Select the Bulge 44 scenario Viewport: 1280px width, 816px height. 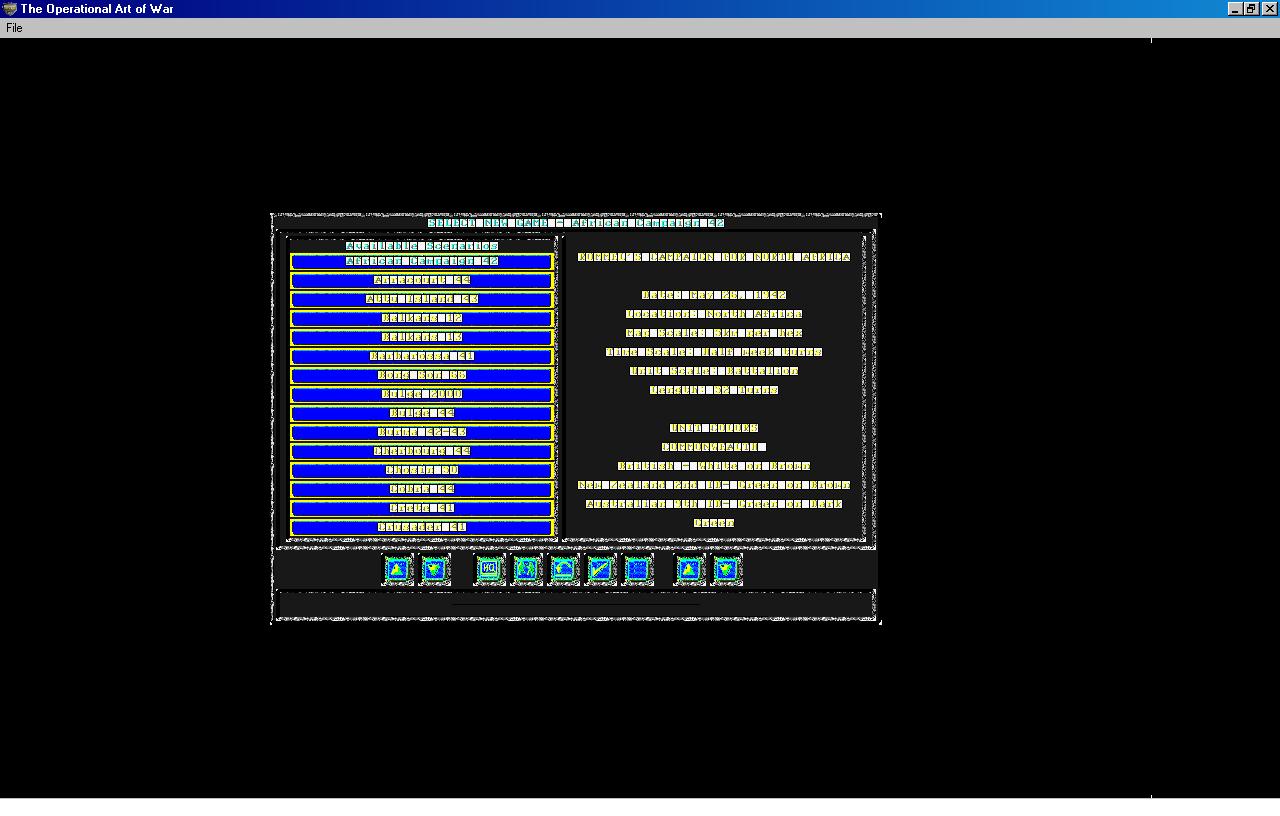pos(422,414)
